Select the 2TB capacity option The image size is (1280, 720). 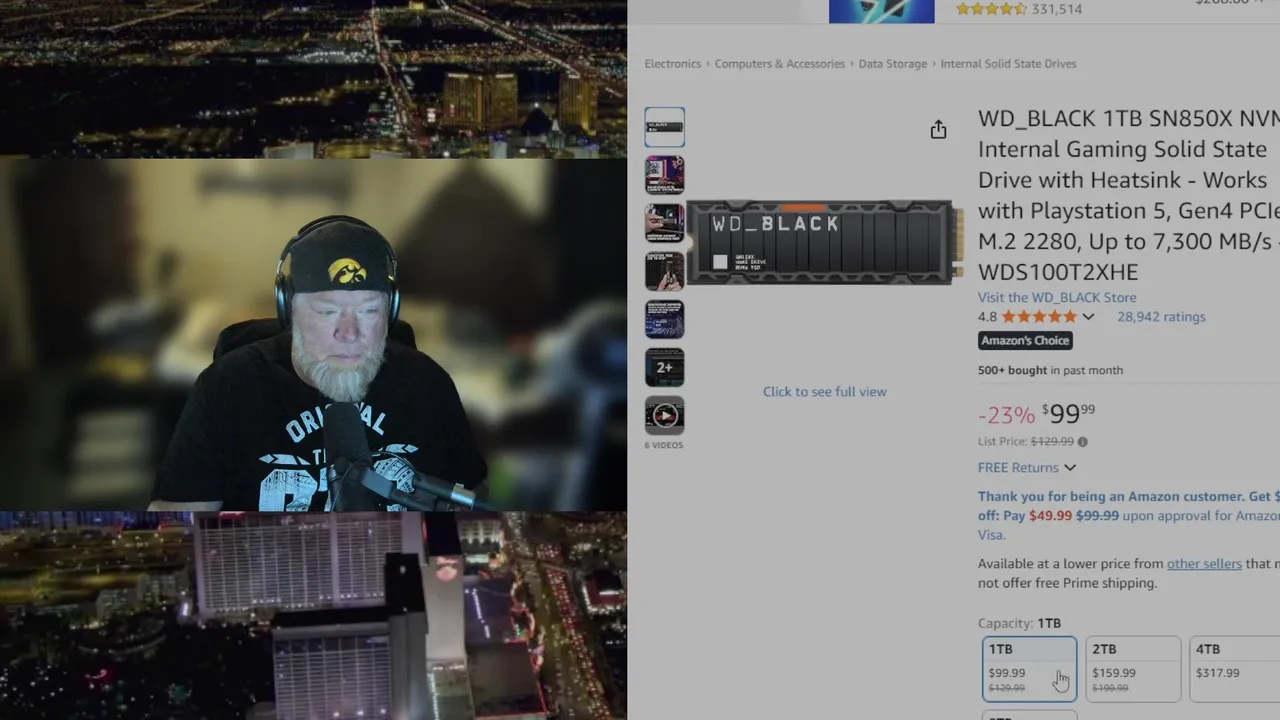click(x=1132, y=668)
